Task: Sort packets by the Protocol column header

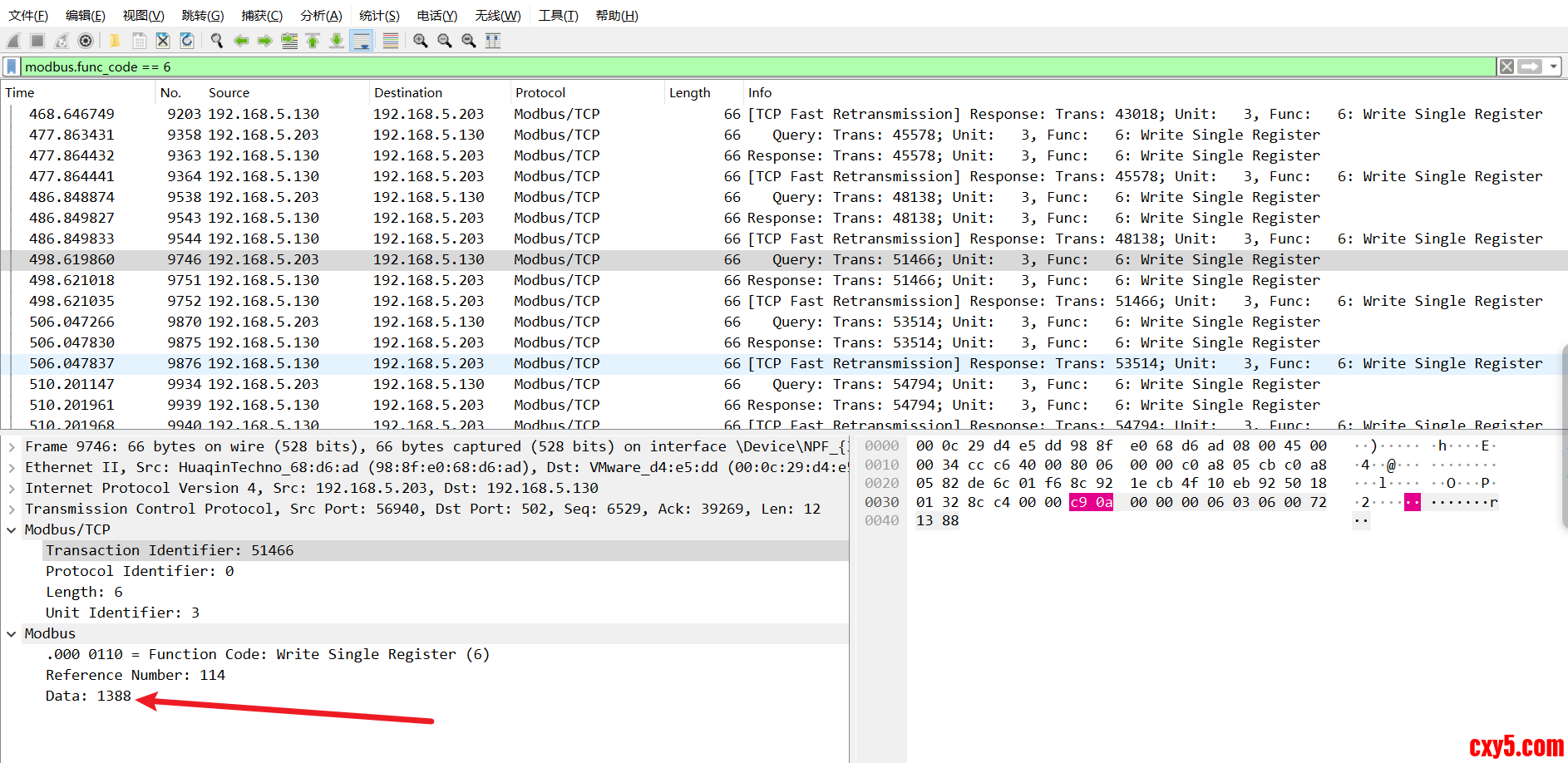Action: point(540,93)
